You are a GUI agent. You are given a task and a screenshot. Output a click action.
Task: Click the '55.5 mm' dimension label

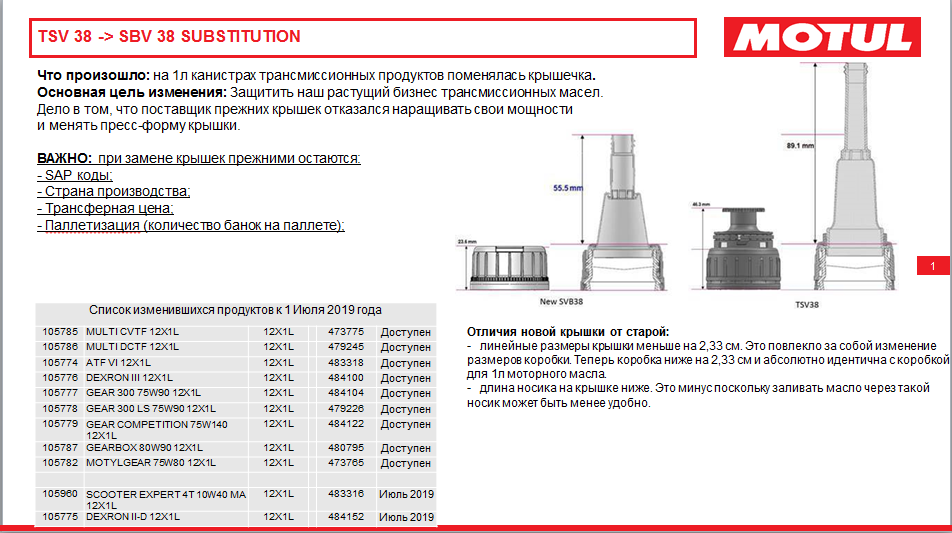(x=568, y=188)
